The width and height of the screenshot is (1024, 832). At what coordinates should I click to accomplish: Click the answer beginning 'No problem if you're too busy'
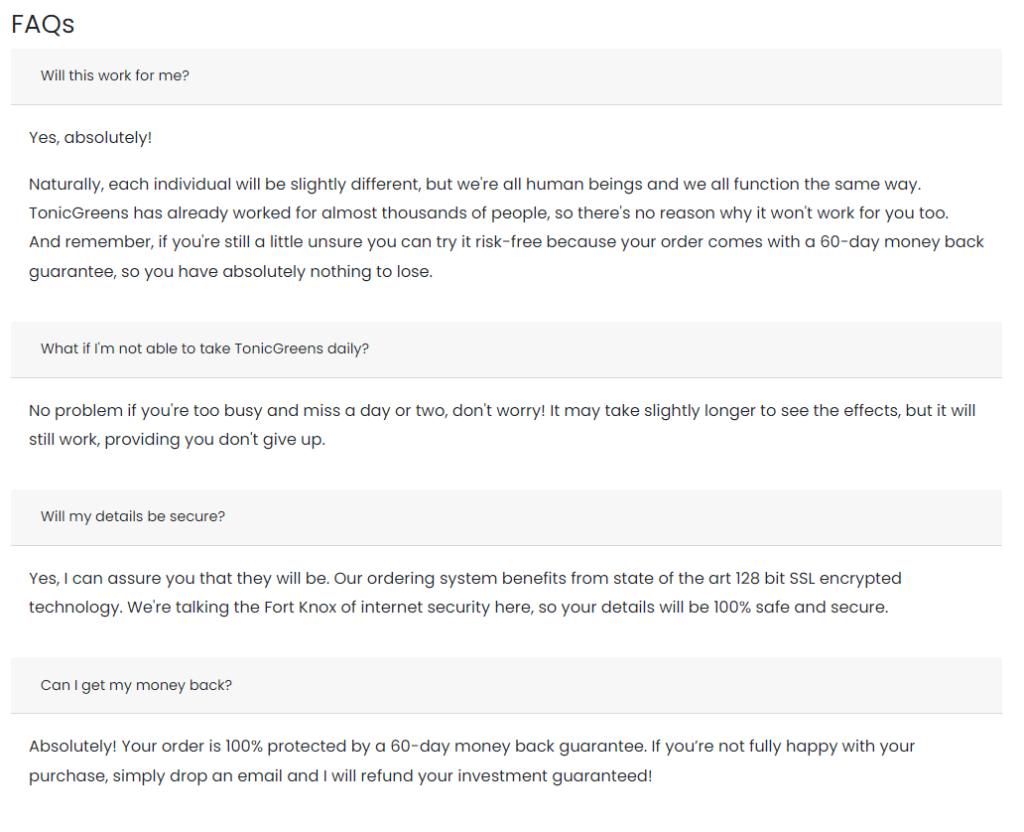click(x=502, y=425)
